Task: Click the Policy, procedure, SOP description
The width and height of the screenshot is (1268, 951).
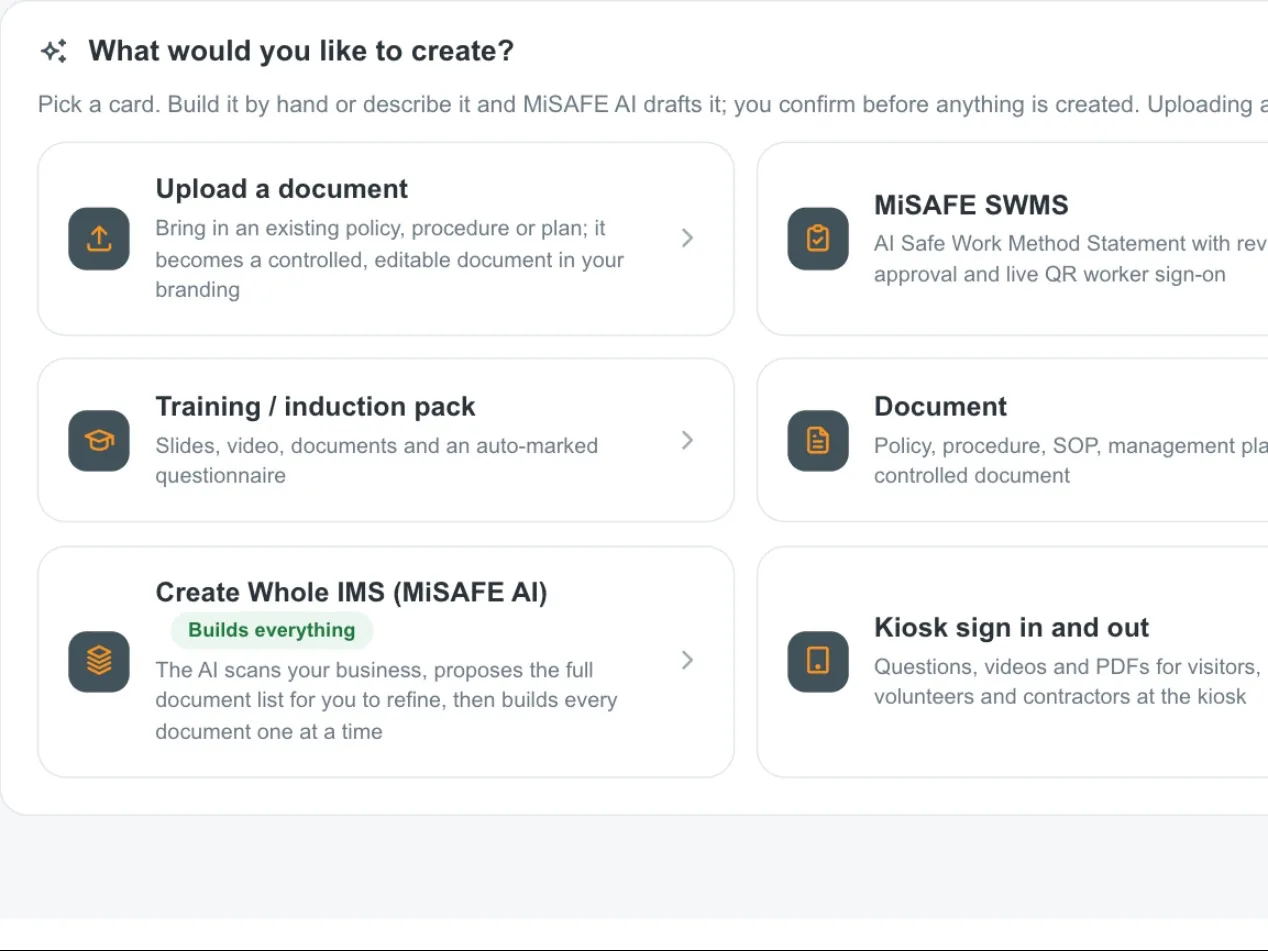Action: click(x=1071, y=461)
